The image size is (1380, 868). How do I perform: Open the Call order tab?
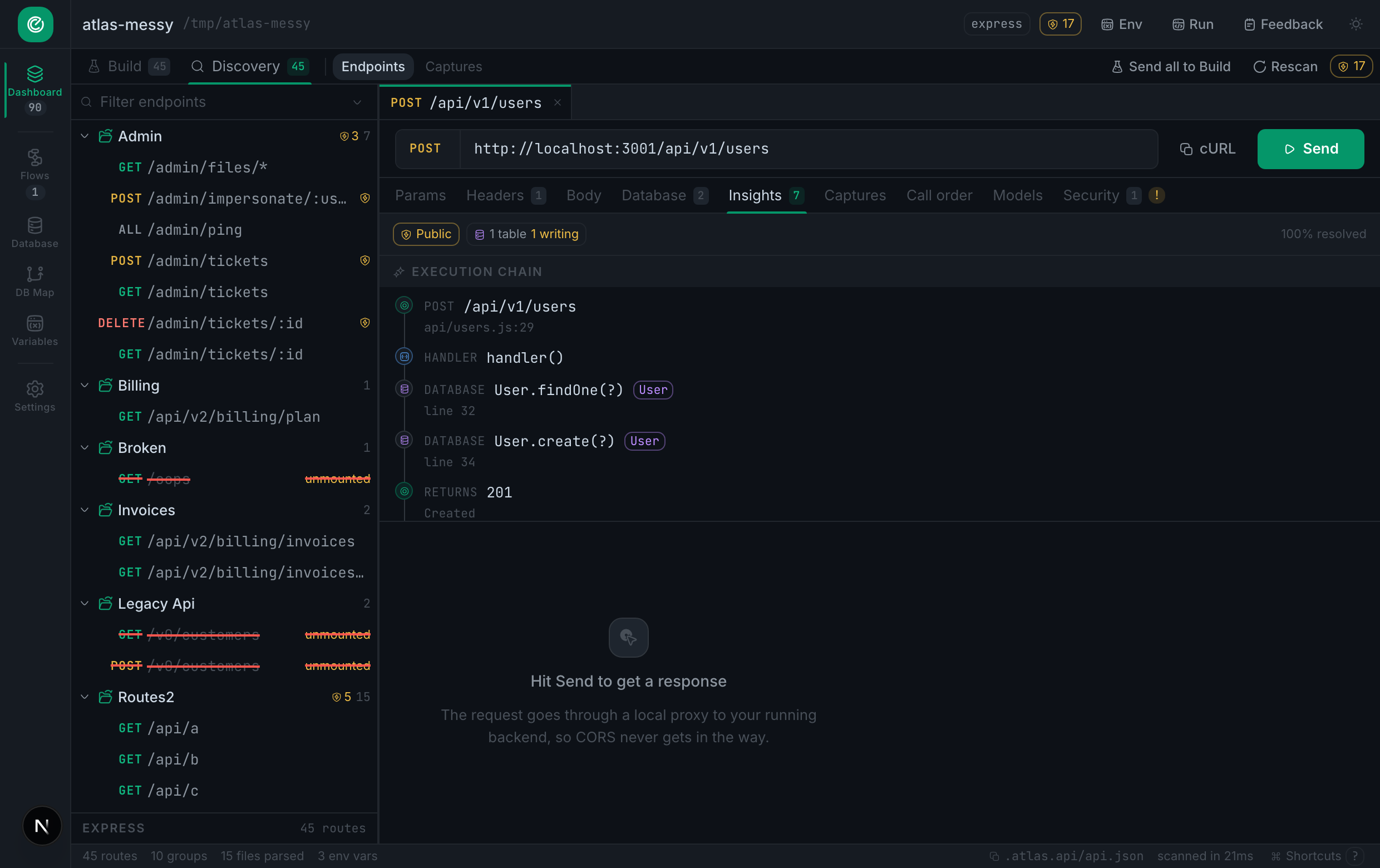tap(939, 195)
